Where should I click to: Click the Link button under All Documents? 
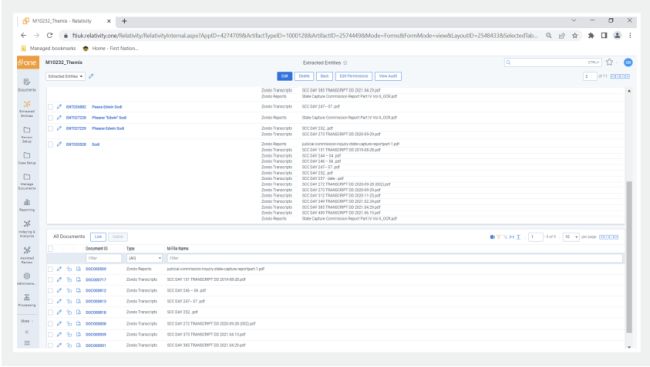coord(98,237)
